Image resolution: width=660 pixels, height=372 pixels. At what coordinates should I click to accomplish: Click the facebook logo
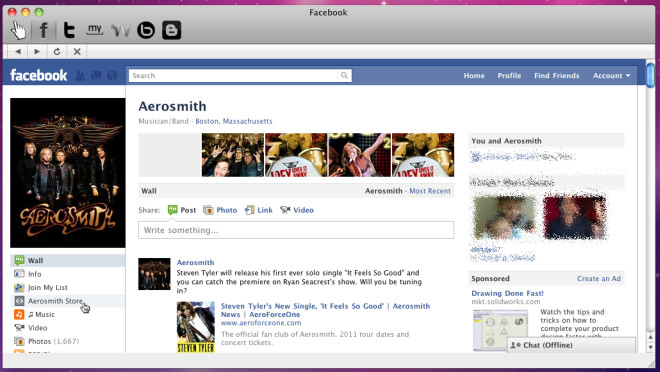pyautogui.click(x=39, y=75)
